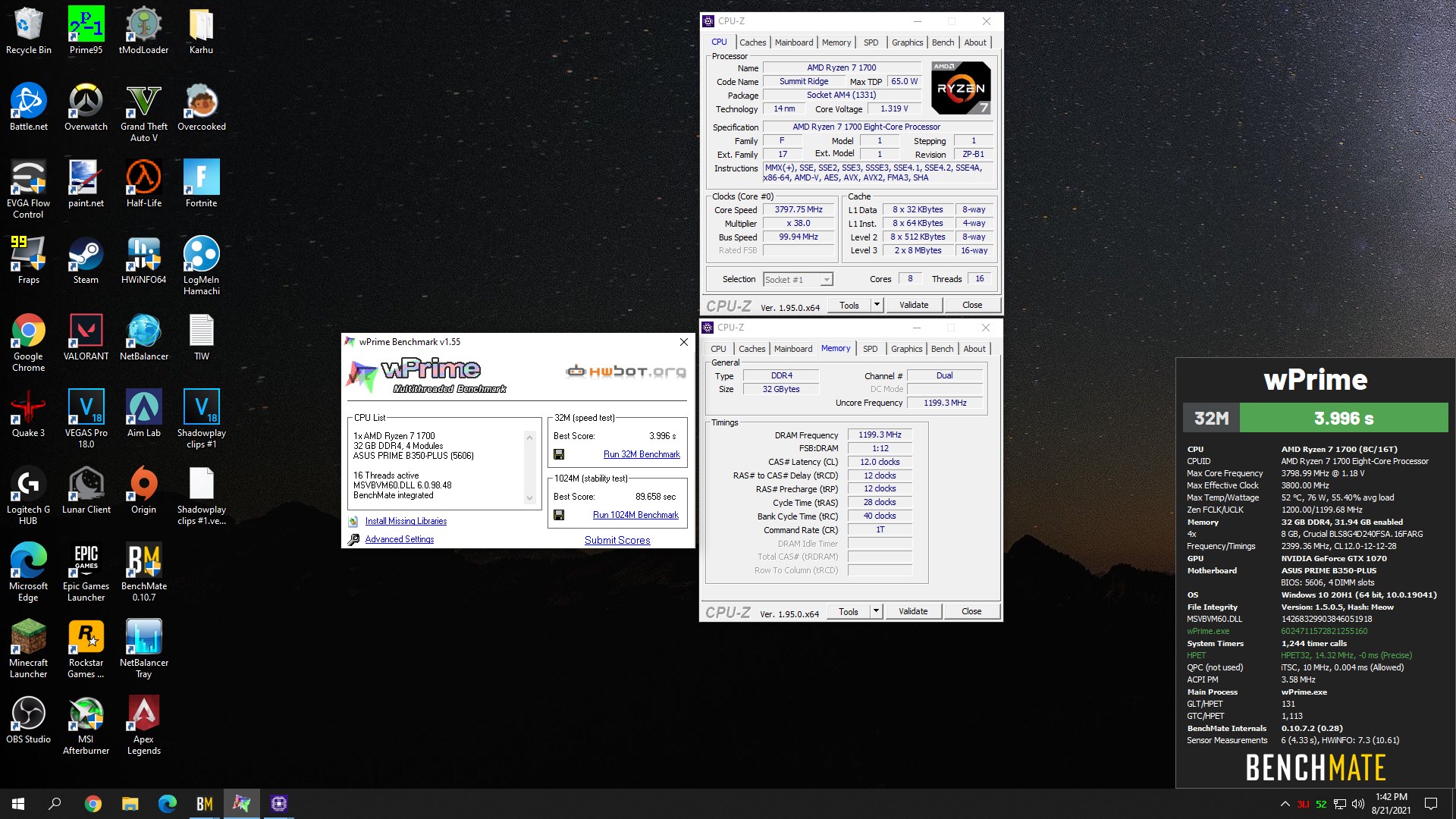The image size is (1456, 819).
Task: Select the Lunar Client icon
Action: (x=86, y=490)
